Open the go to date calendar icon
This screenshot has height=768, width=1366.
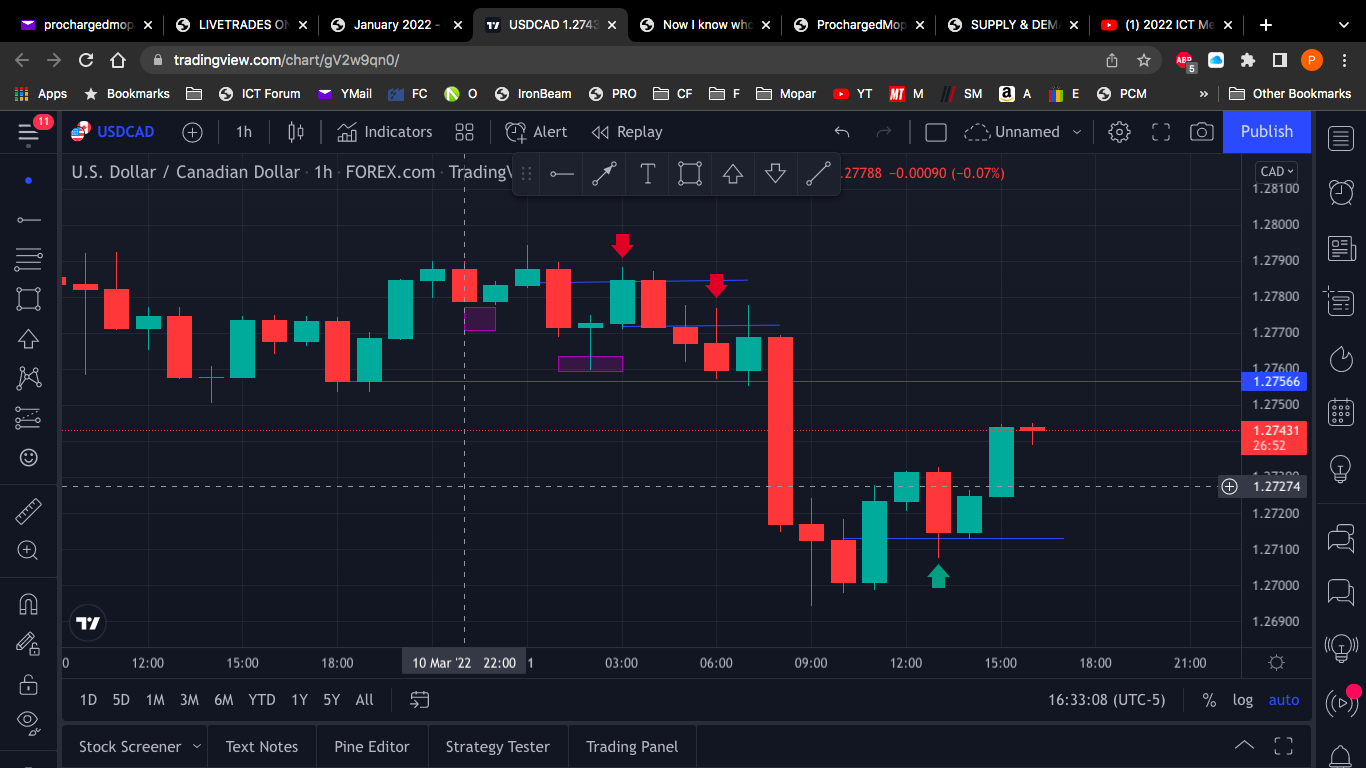[420, 700]
